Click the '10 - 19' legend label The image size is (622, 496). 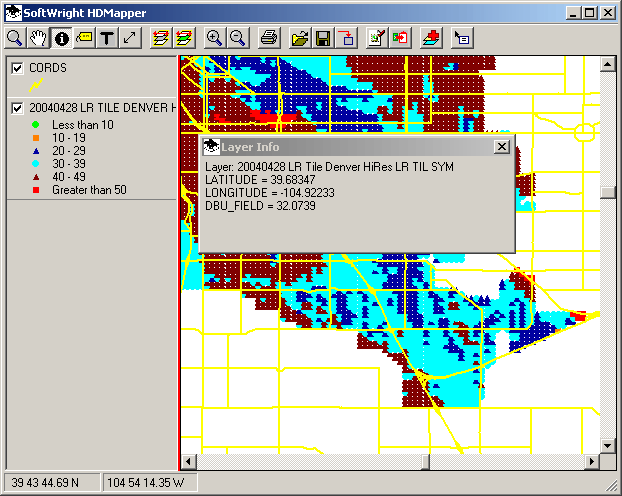click(x=69, y=138)
